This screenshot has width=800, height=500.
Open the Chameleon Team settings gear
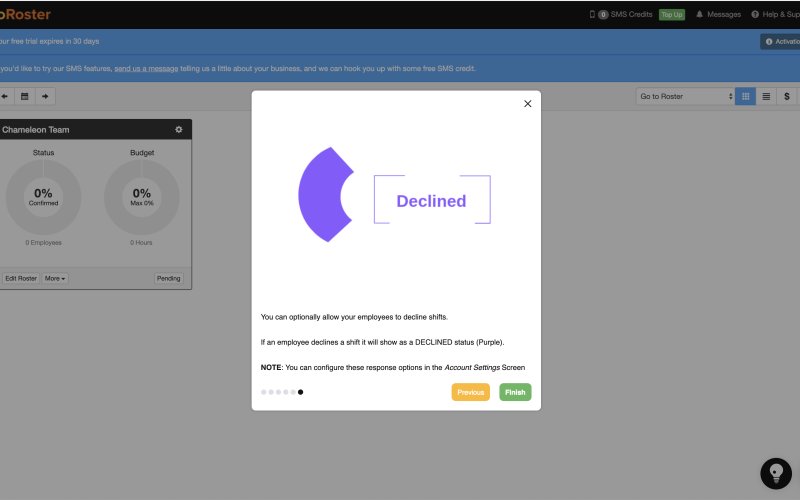click(x=179, y=130)
